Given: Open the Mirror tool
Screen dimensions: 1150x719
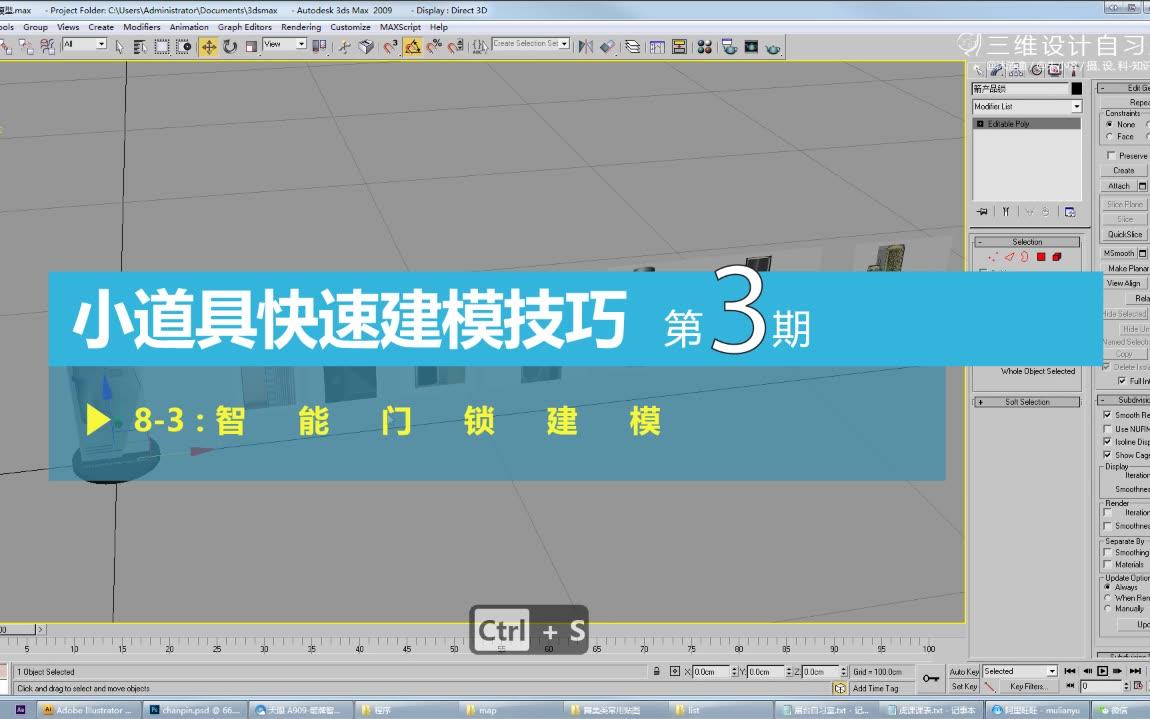Looking at the screenshot, I should click(584, 45).
